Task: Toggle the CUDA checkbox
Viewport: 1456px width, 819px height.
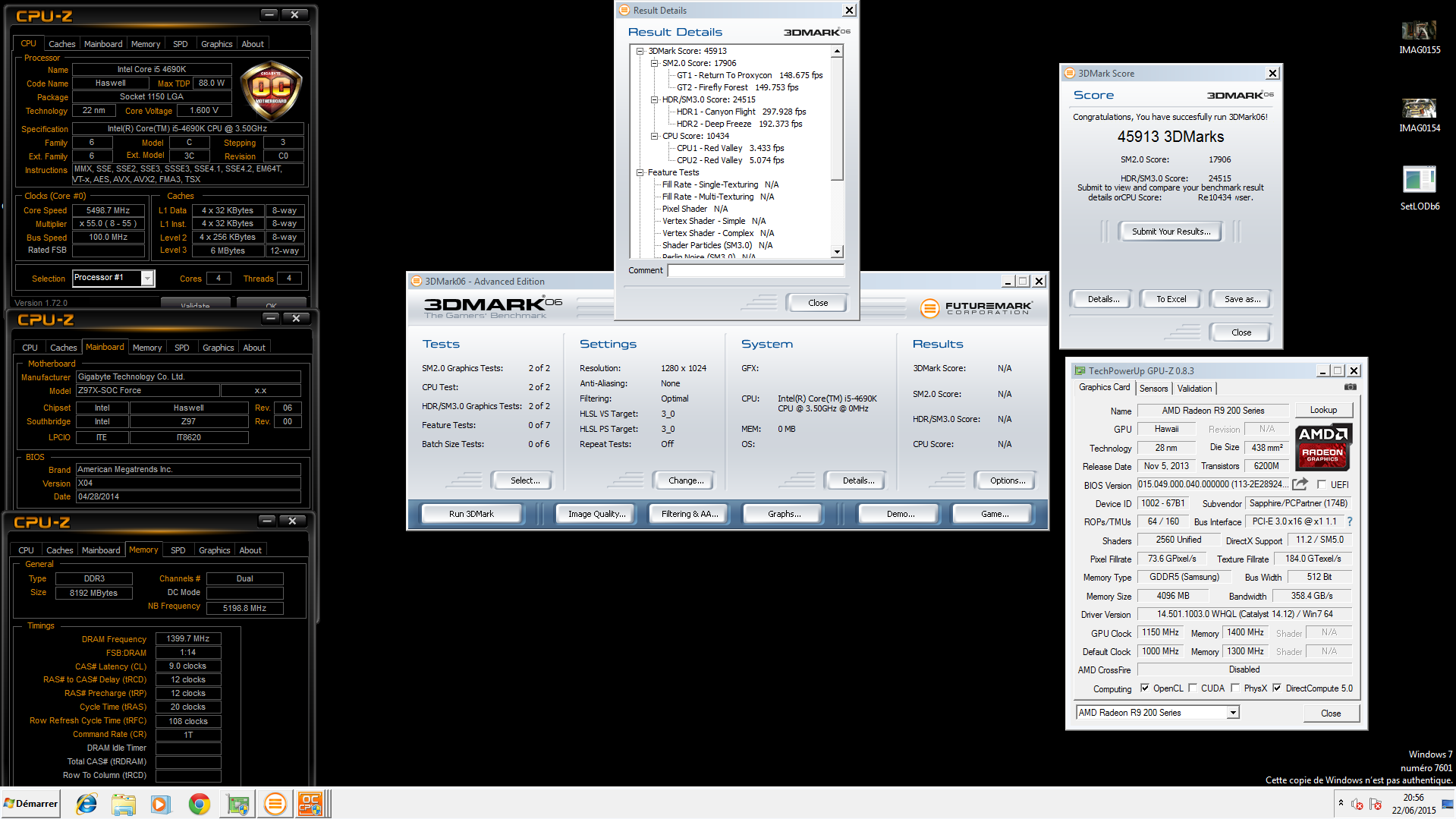Action: (x=1192, y=688)
